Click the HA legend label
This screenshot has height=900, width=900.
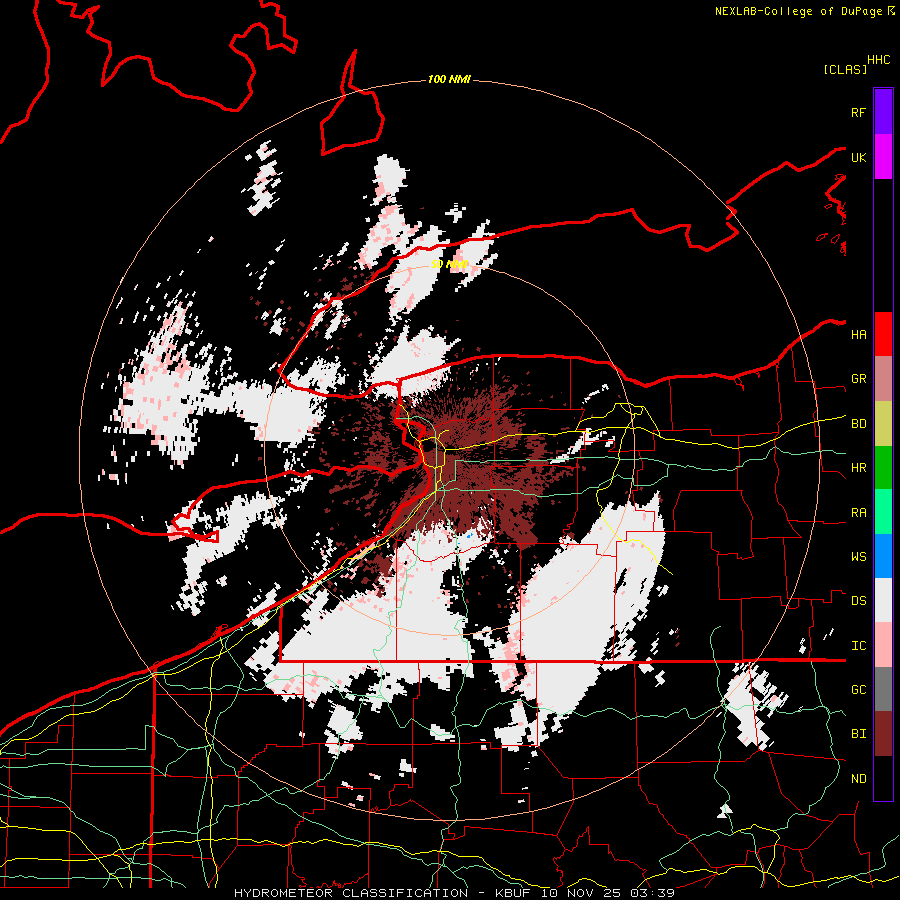click(859, 335)
